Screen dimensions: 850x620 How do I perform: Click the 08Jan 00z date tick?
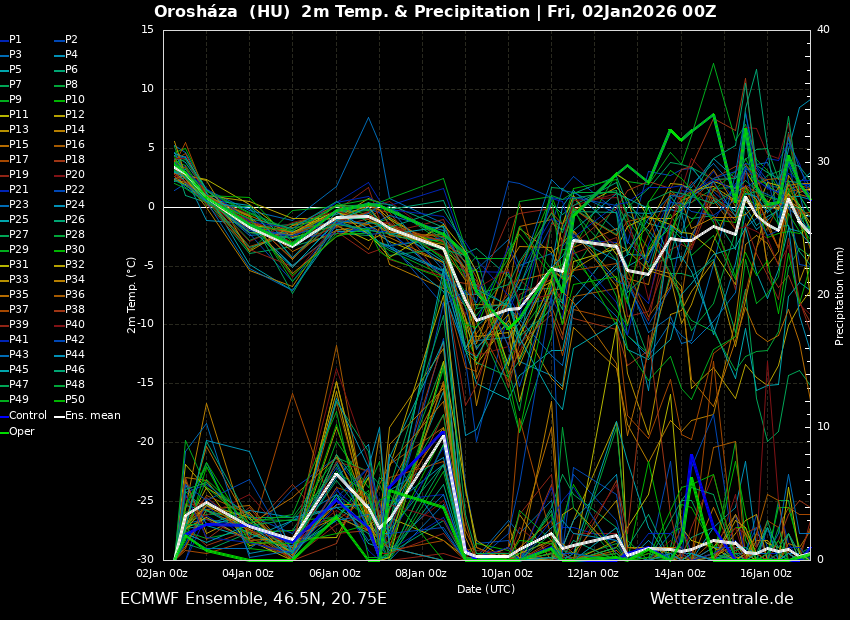(x=421, y=573)
